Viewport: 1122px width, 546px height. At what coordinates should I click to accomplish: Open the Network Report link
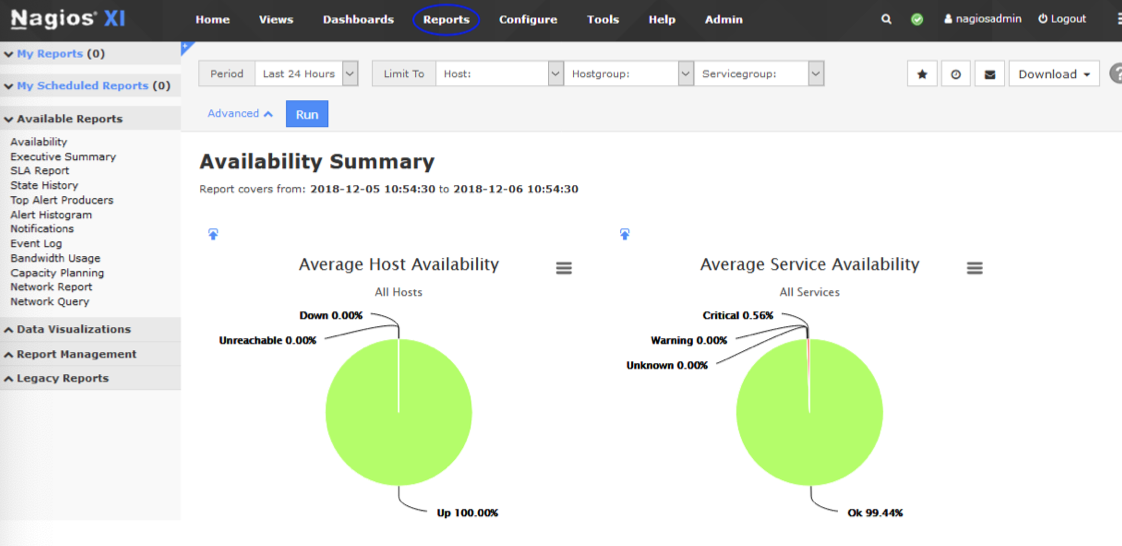coord(51,287)
